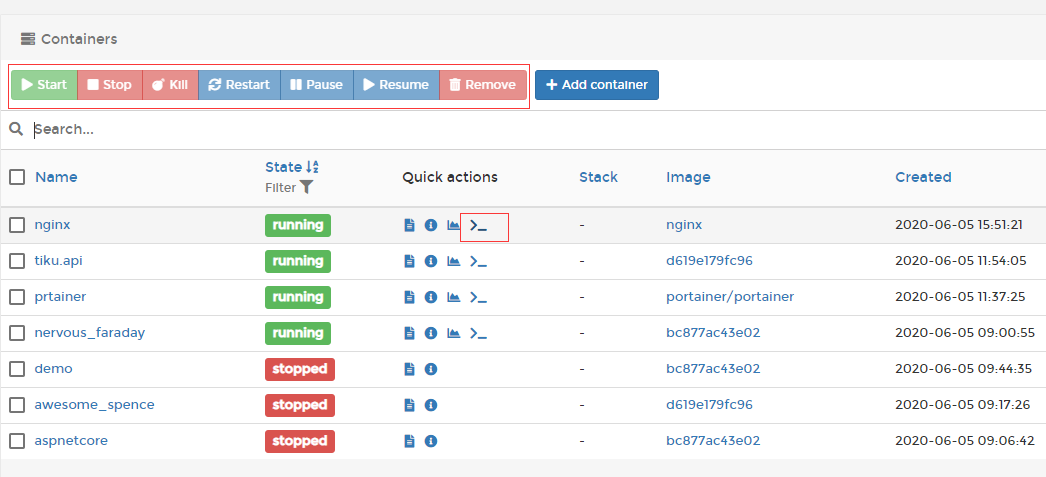
Task: Sort by the Stack column header
Action: tap(598, 177)
